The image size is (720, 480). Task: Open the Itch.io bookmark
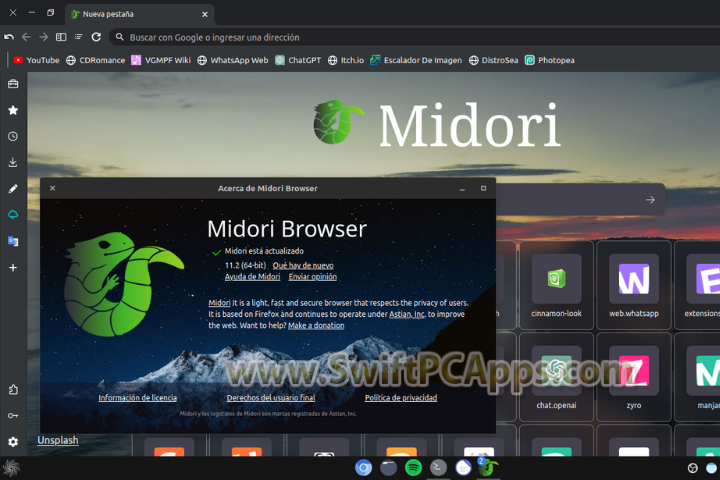point(346,60)
